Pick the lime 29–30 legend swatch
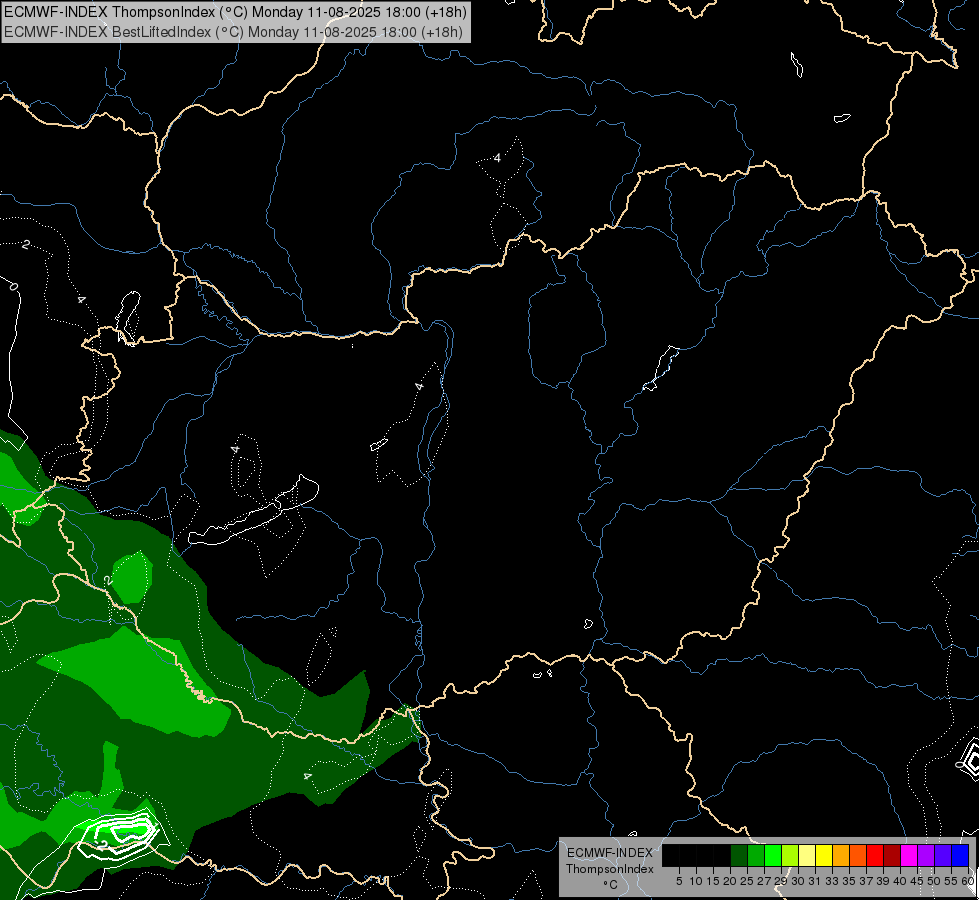This screenshot has height=900, width=979. (790, 855)
